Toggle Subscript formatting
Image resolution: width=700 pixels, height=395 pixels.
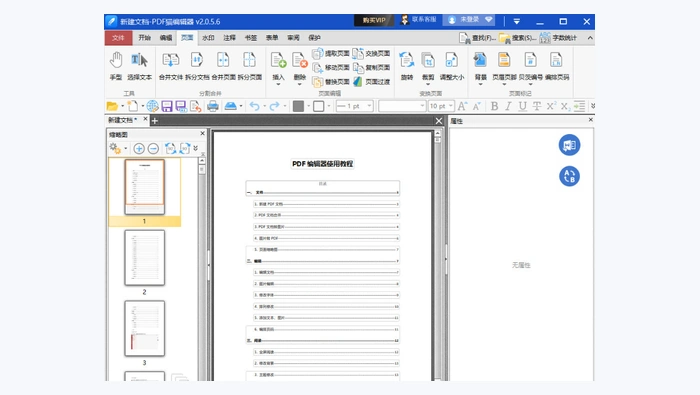tap(565, 106)
